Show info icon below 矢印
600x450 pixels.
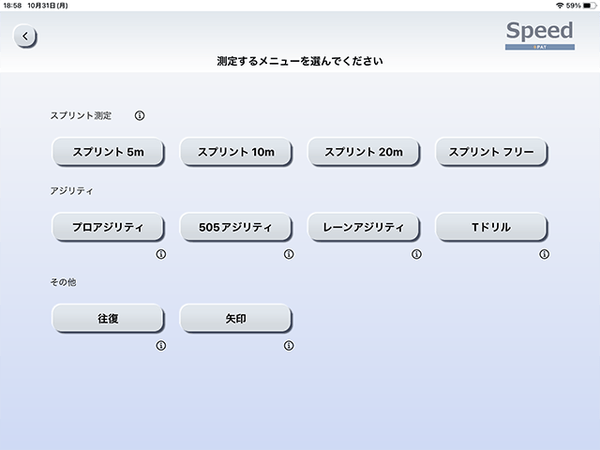click(289, 346)
